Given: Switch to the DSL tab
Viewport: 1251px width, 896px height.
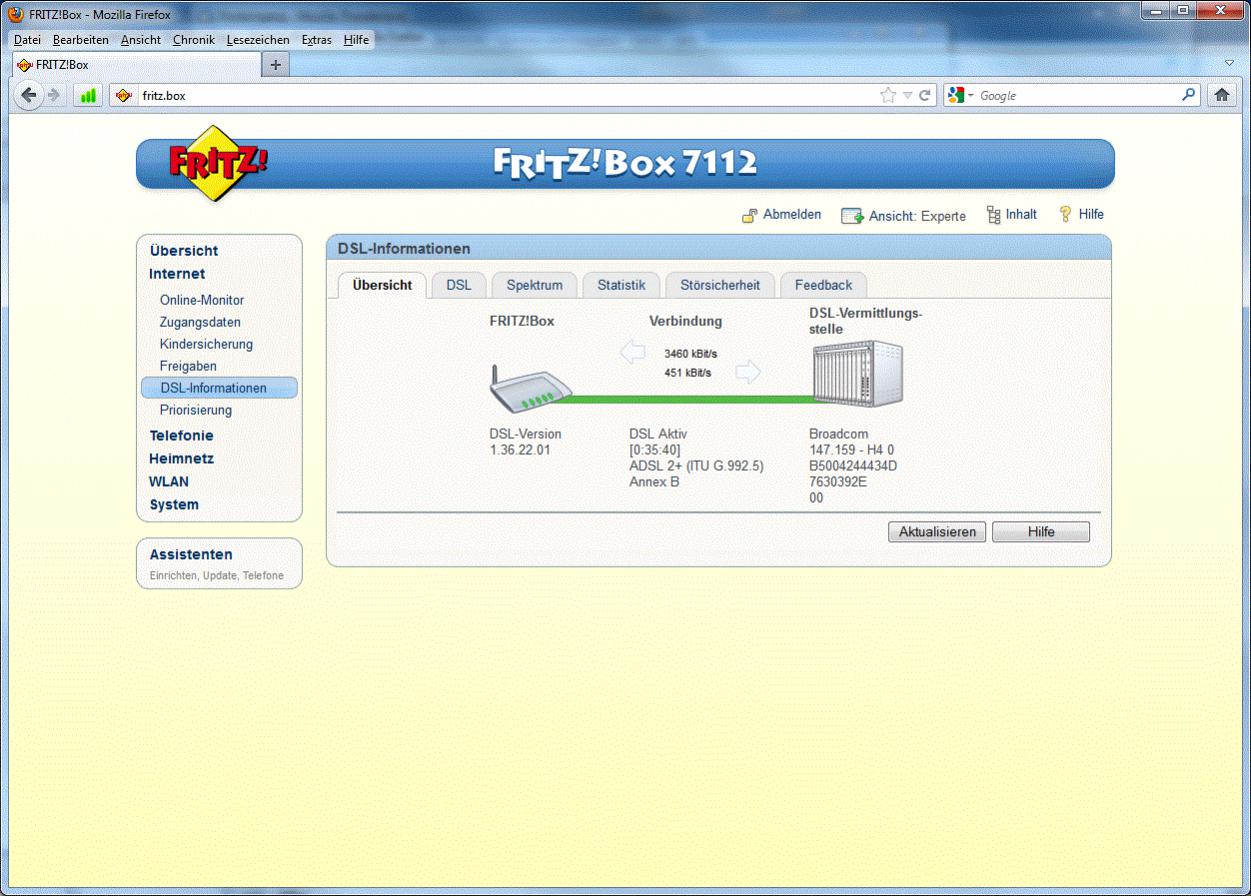Looking at the screenshot, I should click(x=459, y=285).
